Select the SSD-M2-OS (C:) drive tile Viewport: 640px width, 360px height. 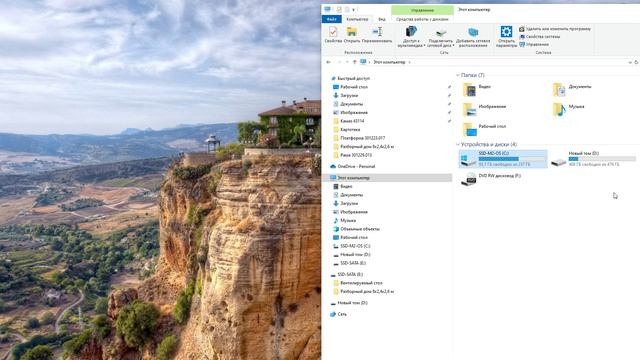503,159
